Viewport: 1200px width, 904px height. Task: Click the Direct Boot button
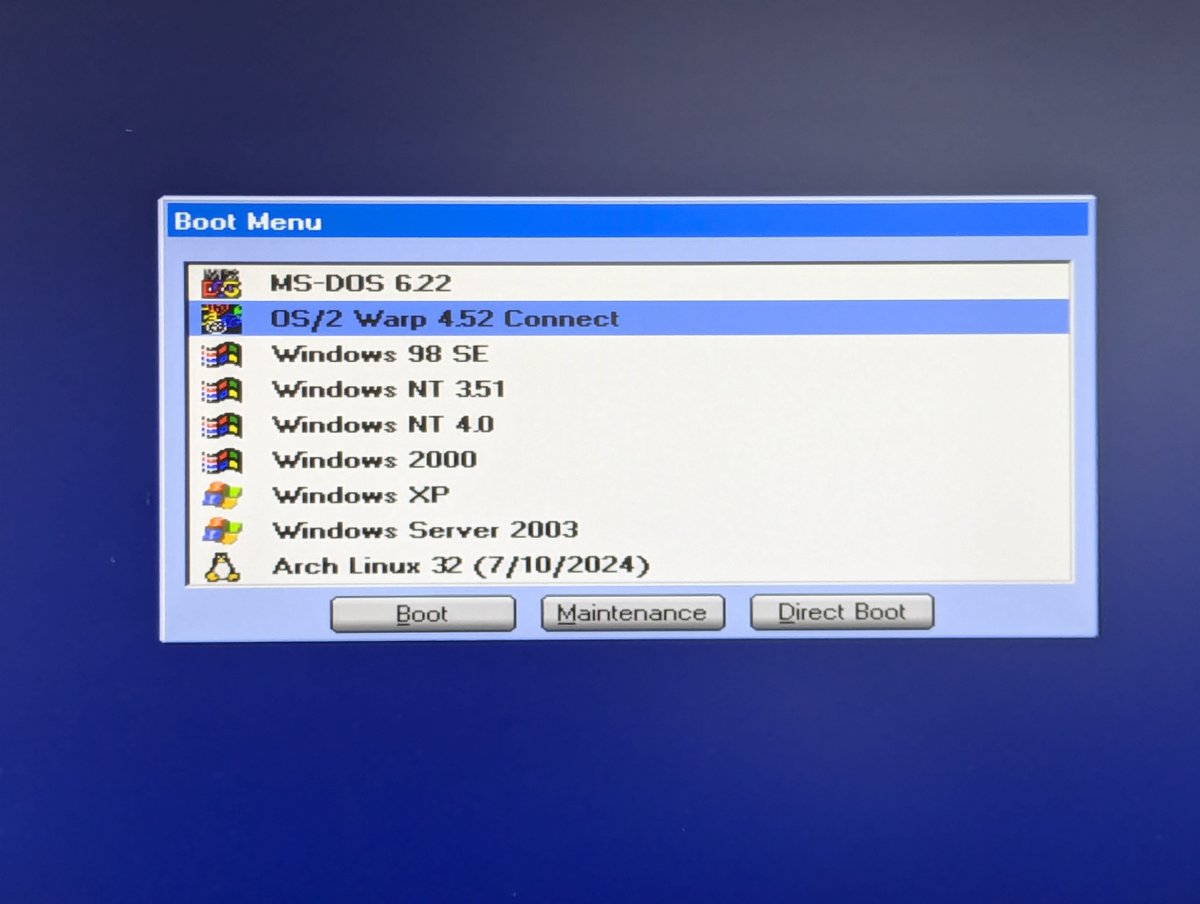(842, 612)
